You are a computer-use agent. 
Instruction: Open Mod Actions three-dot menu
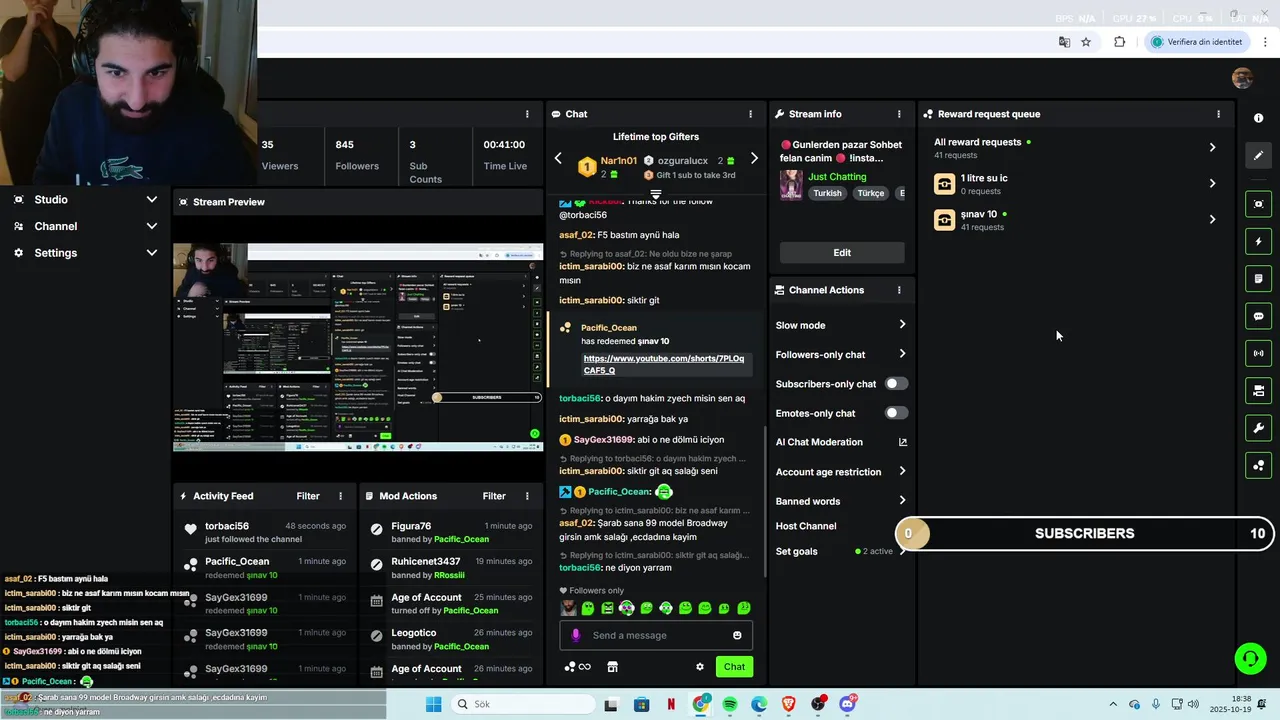(526, 496)
